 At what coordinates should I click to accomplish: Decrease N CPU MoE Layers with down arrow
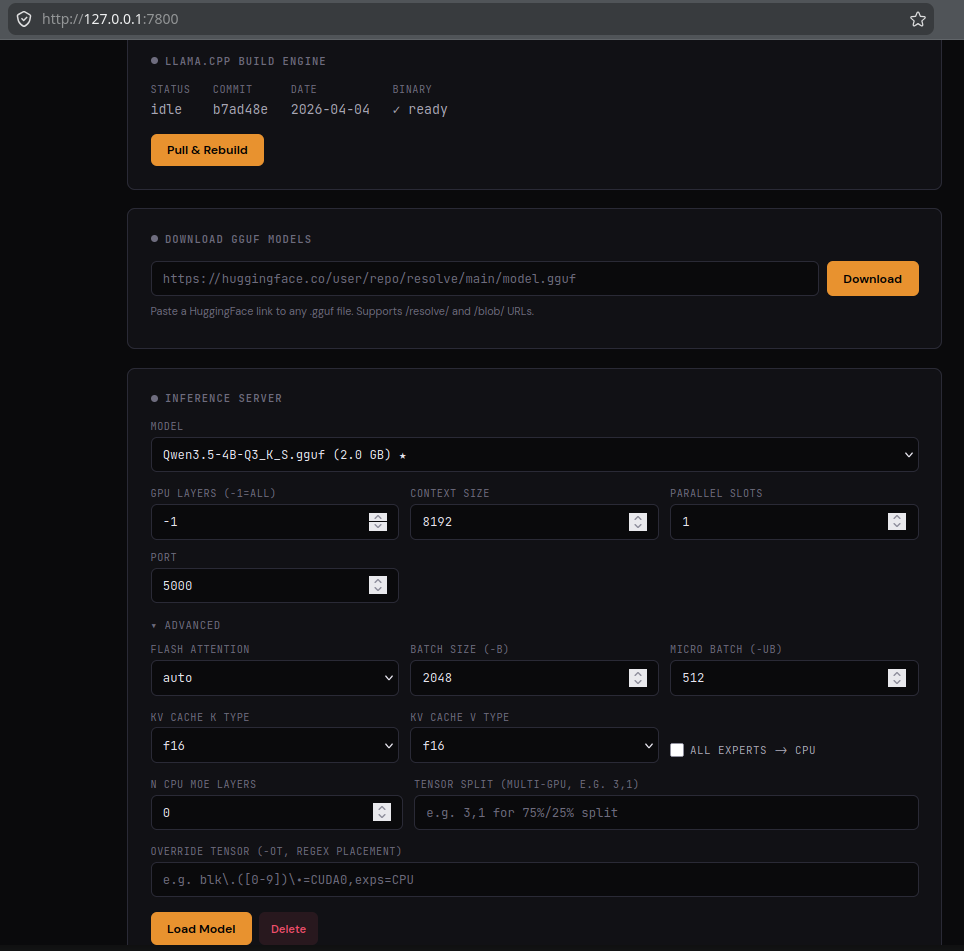click(382, 817)
